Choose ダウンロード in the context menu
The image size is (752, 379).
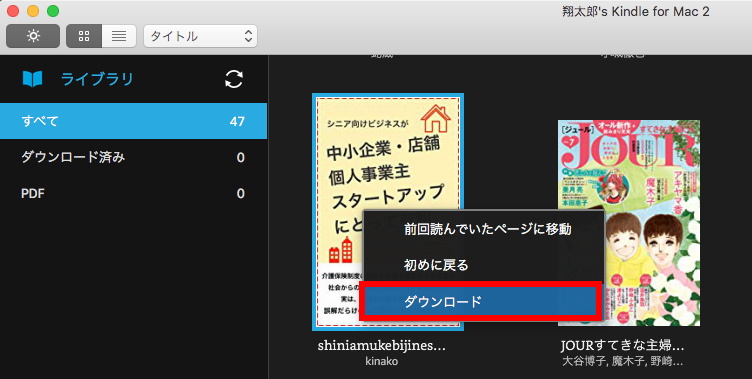(481, 301)
